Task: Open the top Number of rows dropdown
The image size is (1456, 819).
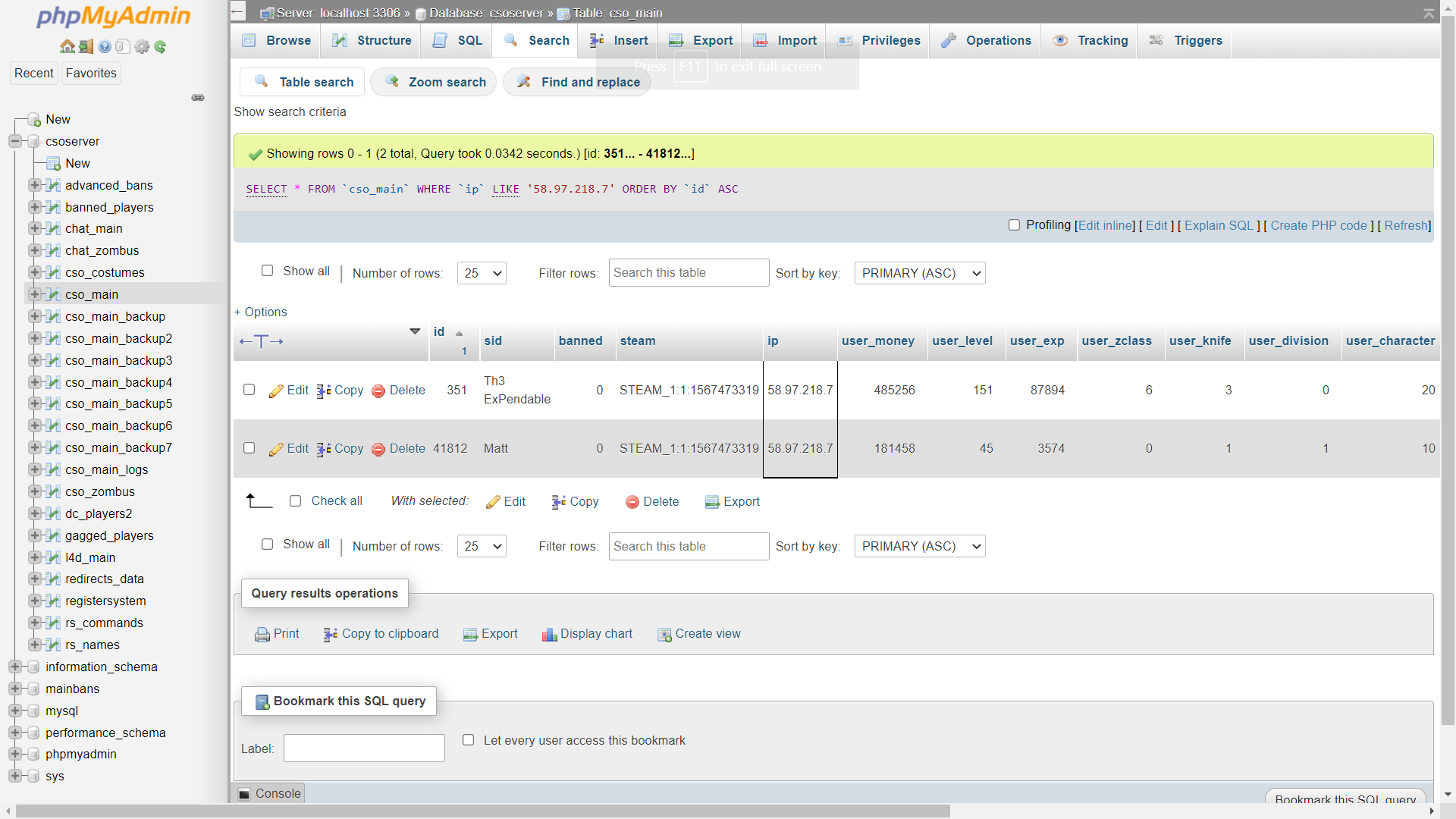Action: [482, 273]
